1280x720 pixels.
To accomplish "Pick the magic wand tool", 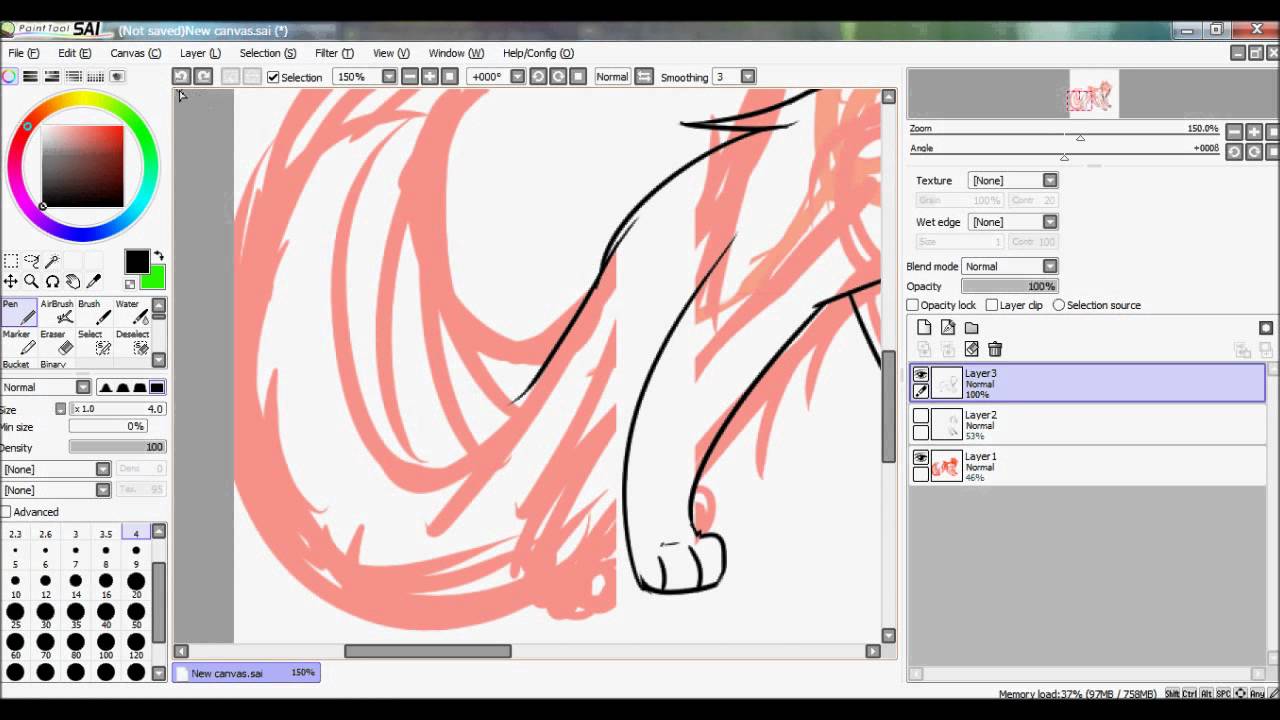I will pyautogui.click(x=53, y=261).
